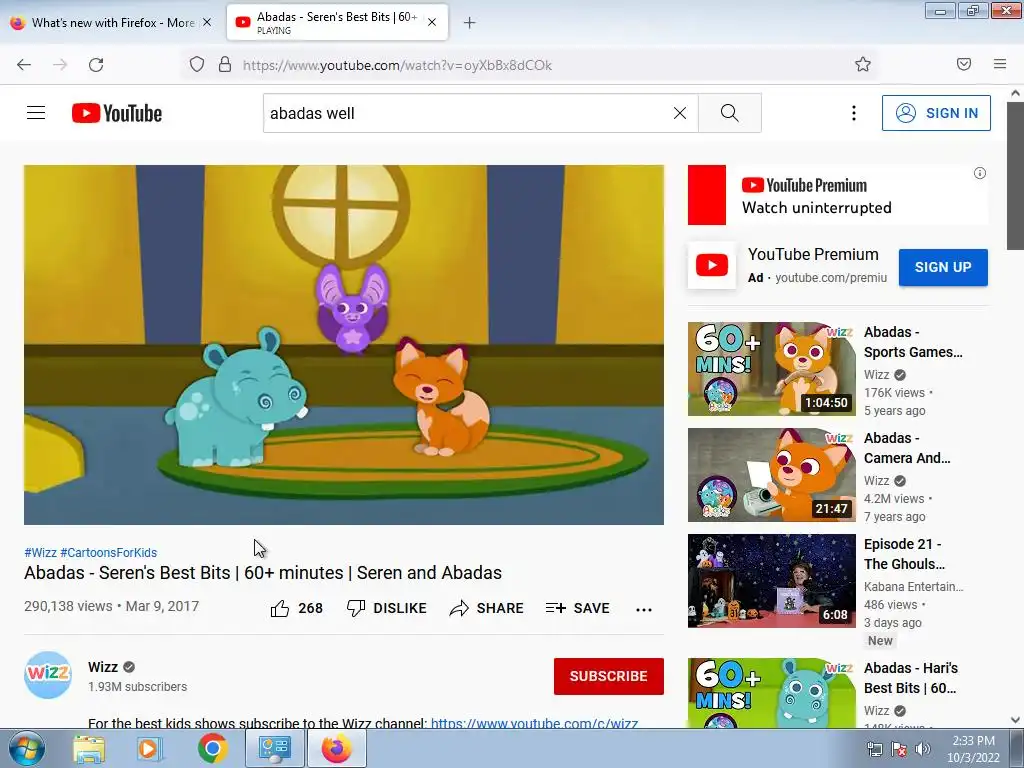The height and width of the screenshot is (768, 1024).
Task: Click the video player area
Action: pos(344,345)
